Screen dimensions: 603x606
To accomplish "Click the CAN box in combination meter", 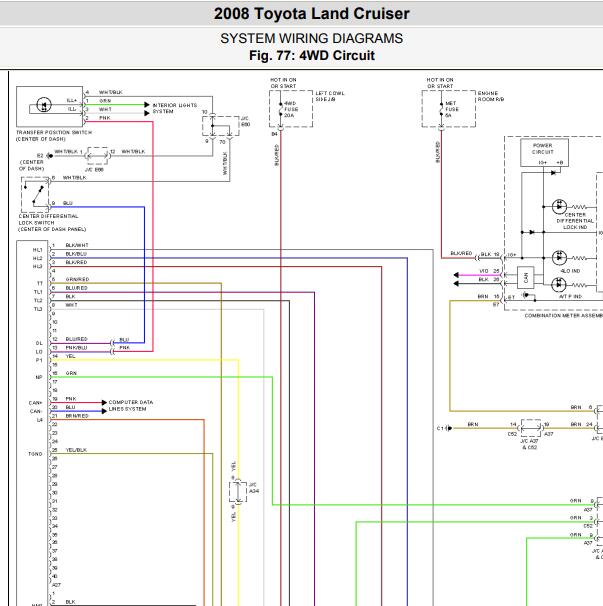I will [x=526, y=277].
